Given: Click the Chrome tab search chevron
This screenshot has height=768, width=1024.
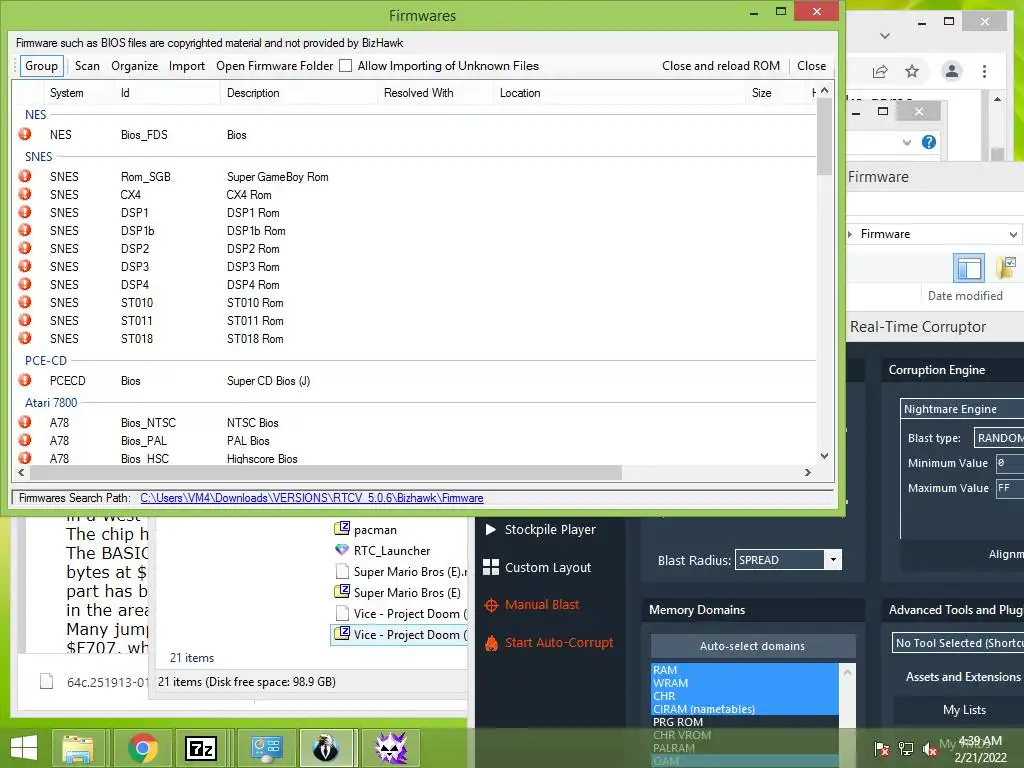Looking at the screenshot, I should coord(885,36).
